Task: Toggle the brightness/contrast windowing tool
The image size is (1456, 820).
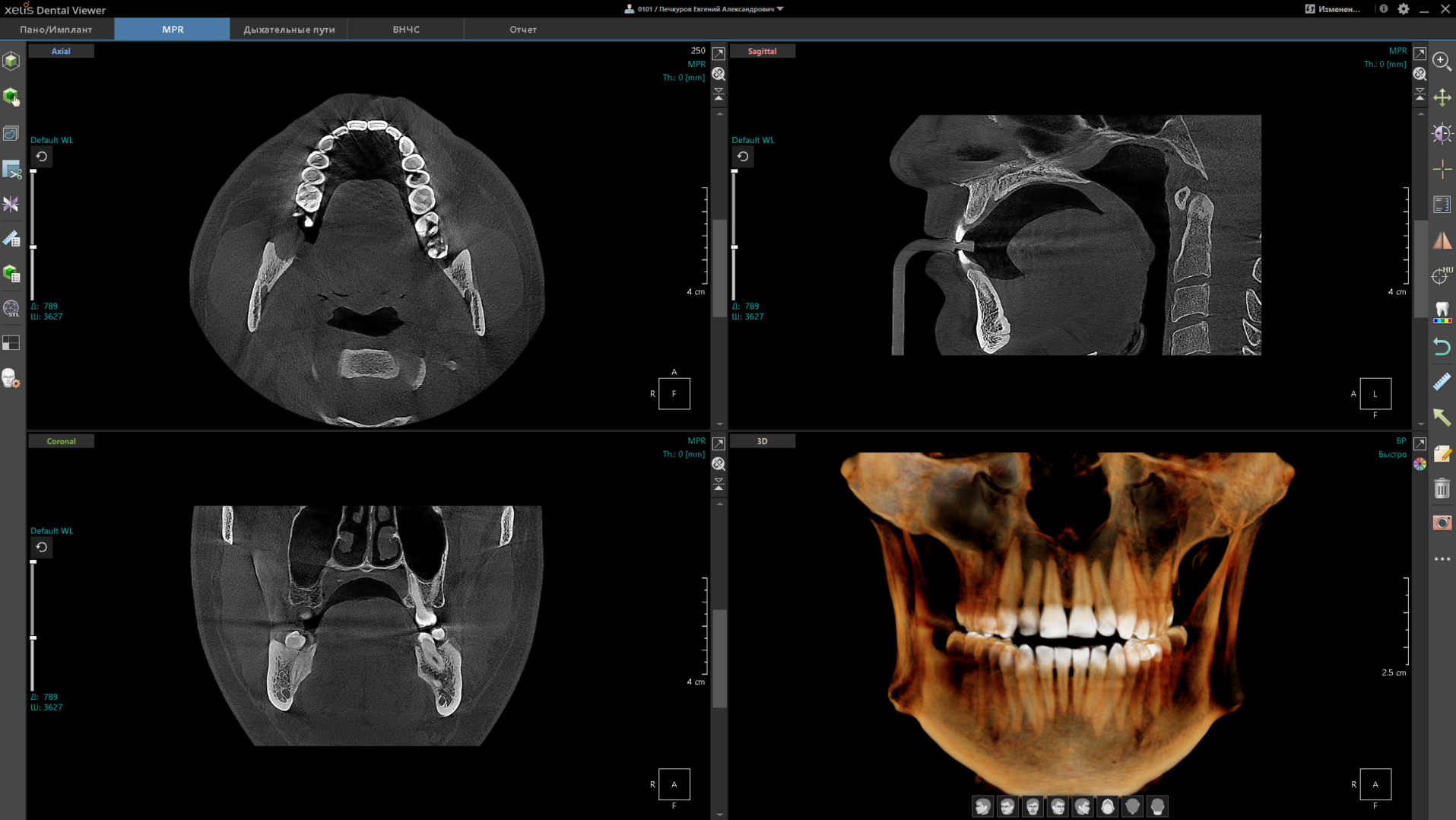Action: [1442, 133]
